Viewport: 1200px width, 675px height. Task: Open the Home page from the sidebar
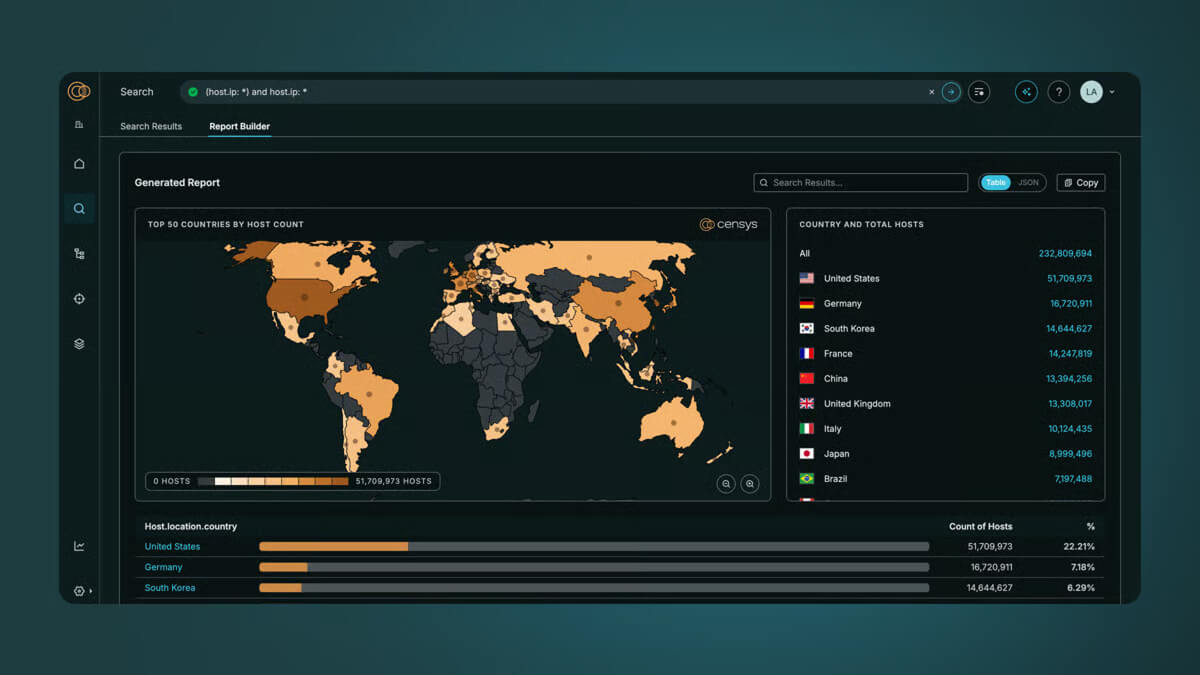[79, 163]
